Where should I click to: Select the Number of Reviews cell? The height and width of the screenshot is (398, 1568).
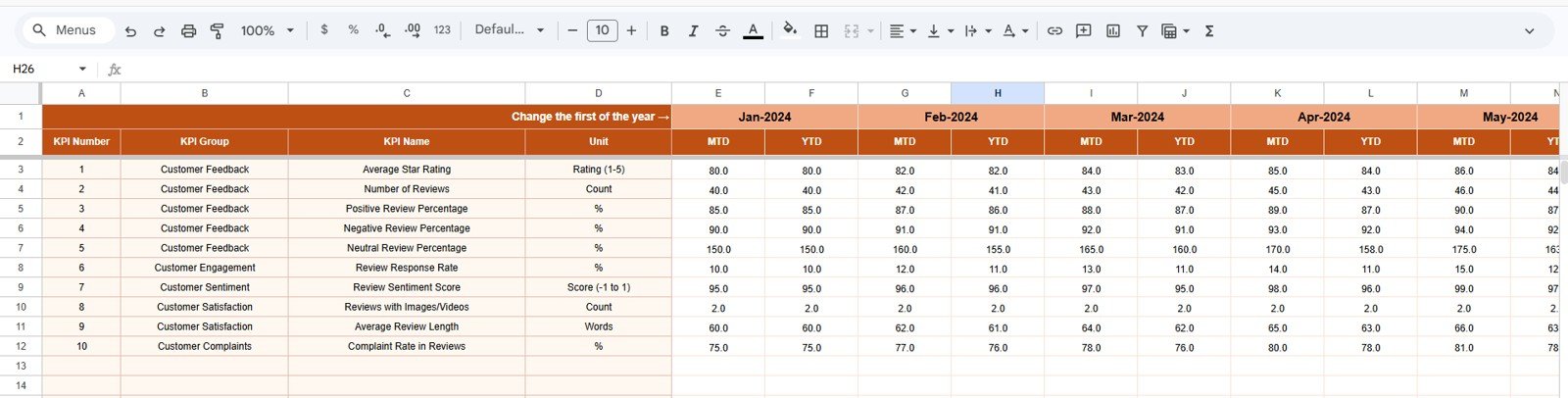407,189
